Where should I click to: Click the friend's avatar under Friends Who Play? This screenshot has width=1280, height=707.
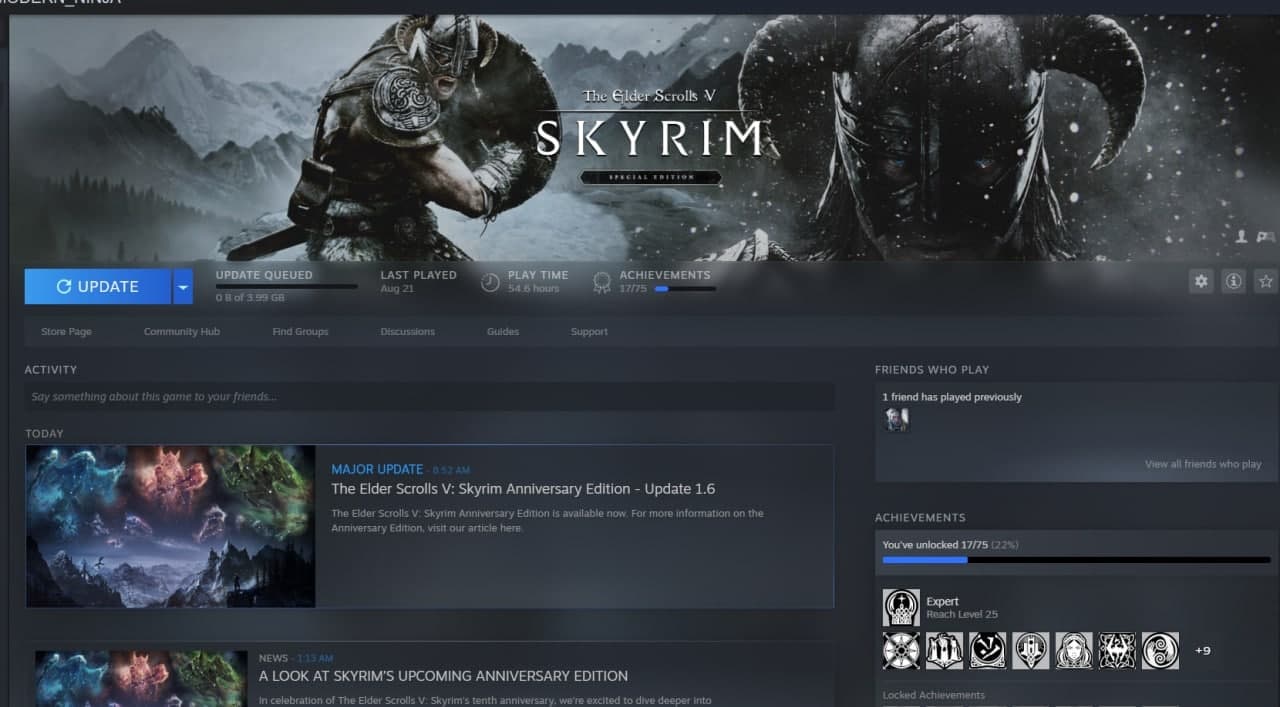[897, 420]
